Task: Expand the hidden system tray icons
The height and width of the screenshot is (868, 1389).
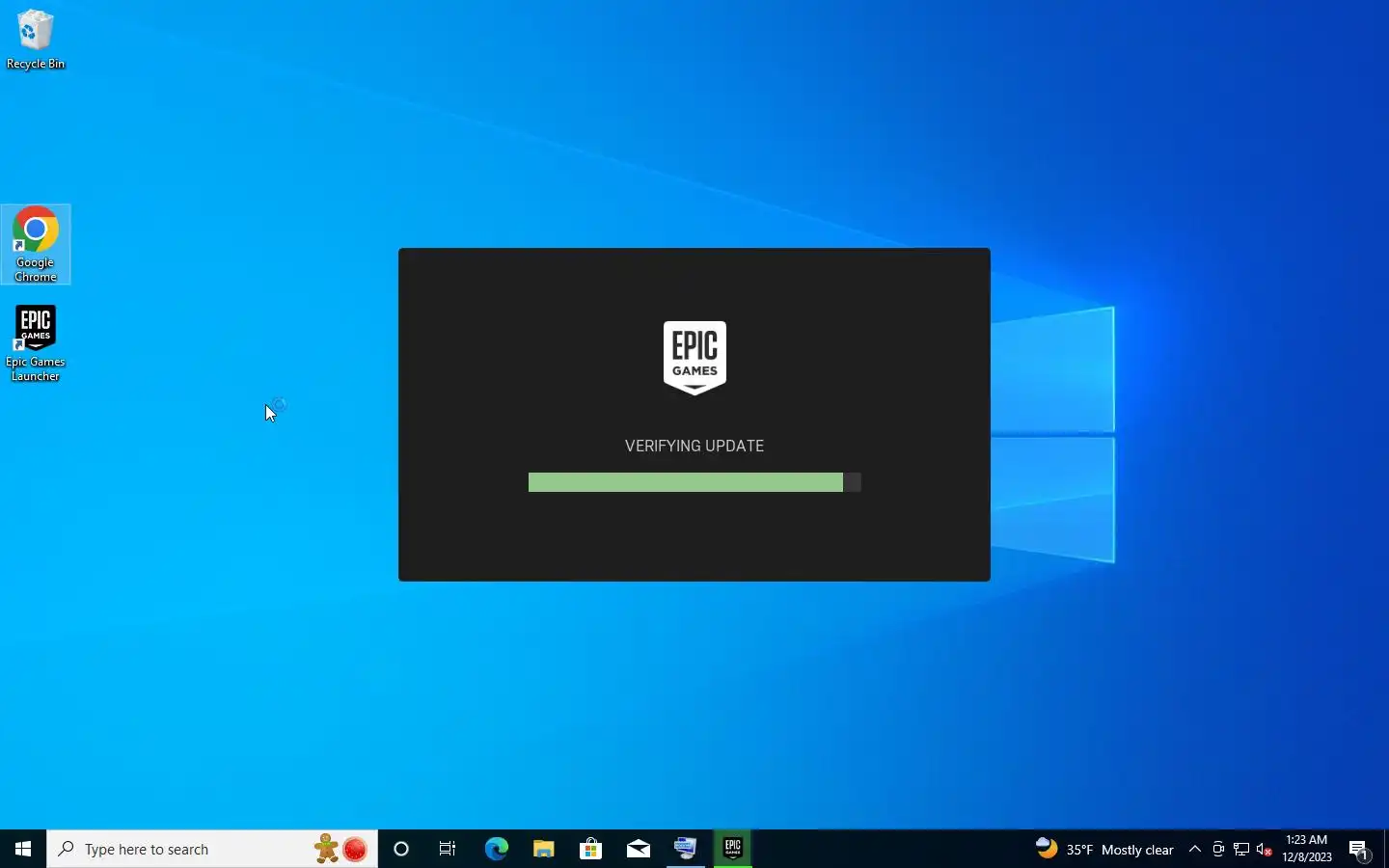Action: click(x=1196, y=849)
